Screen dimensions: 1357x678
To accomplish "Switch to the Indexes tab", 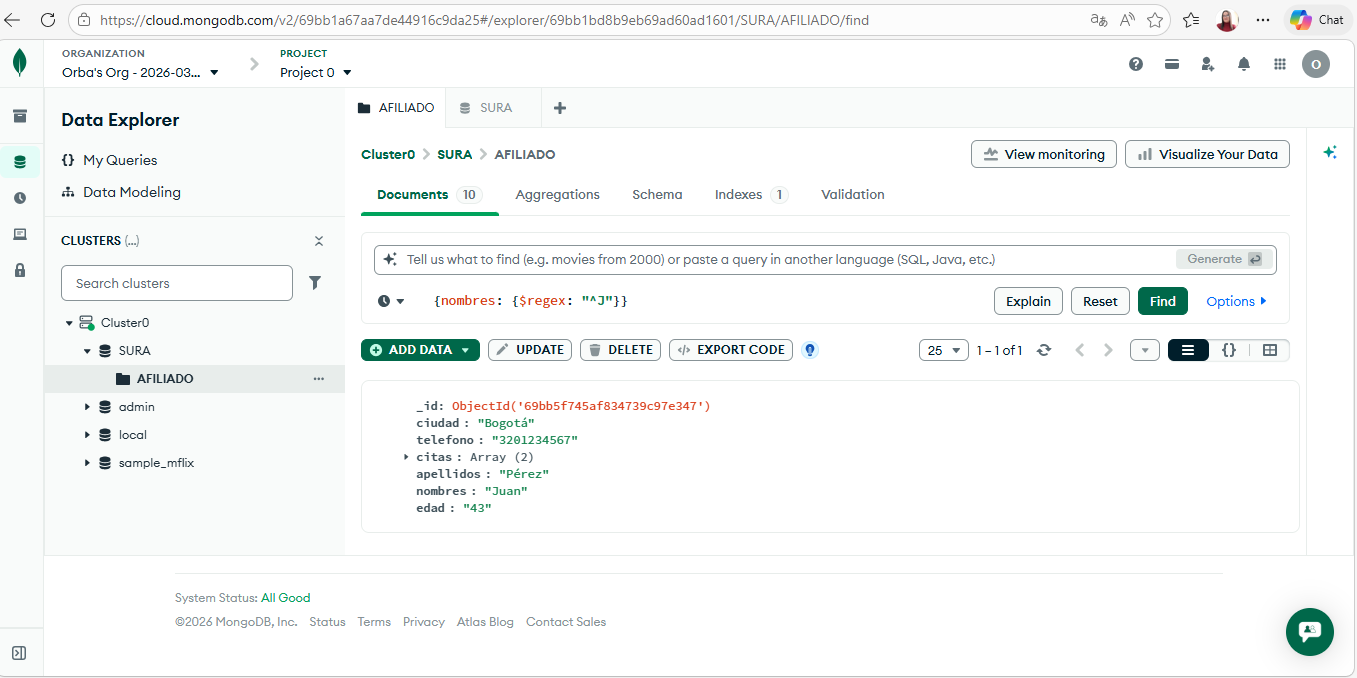I will coord(738,195).
